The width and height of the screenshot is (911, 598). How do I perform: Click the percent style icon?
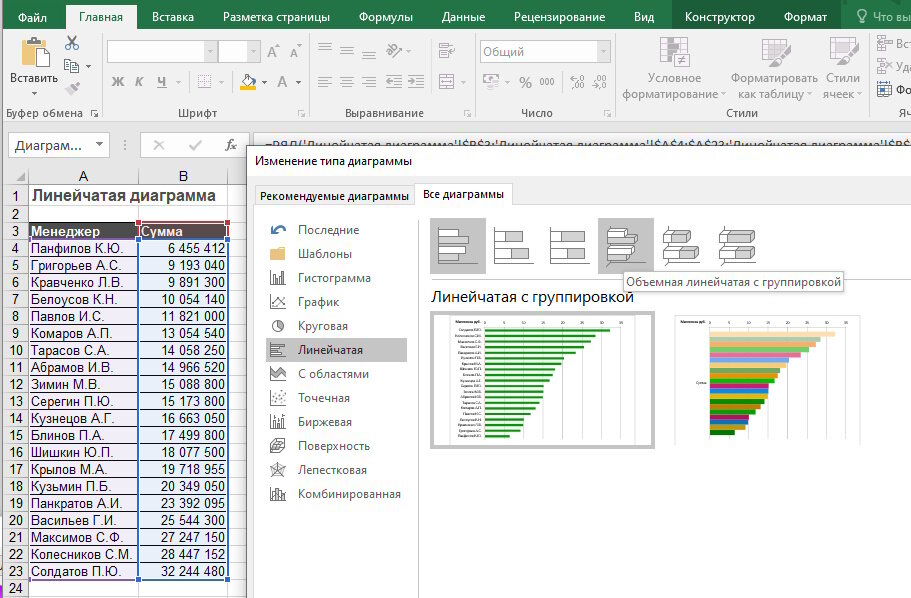(525, 83)
